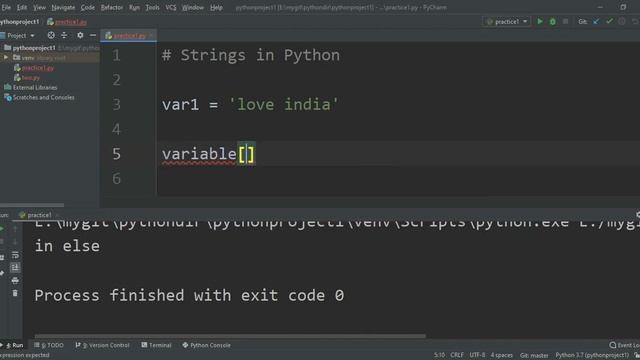Hide the Project tool window with minus icon
This screenshot has height=360, width=640.
pos(93,36)
